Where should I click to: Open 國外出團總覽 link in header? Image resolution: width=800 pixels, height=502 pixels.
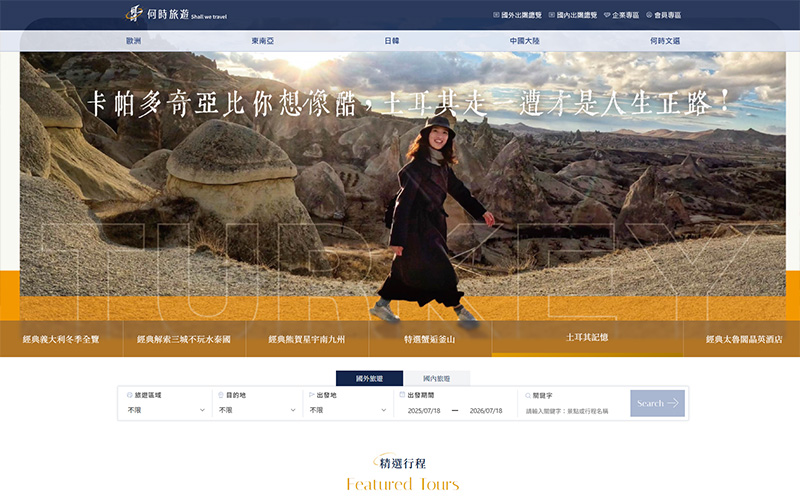(521, 15)
